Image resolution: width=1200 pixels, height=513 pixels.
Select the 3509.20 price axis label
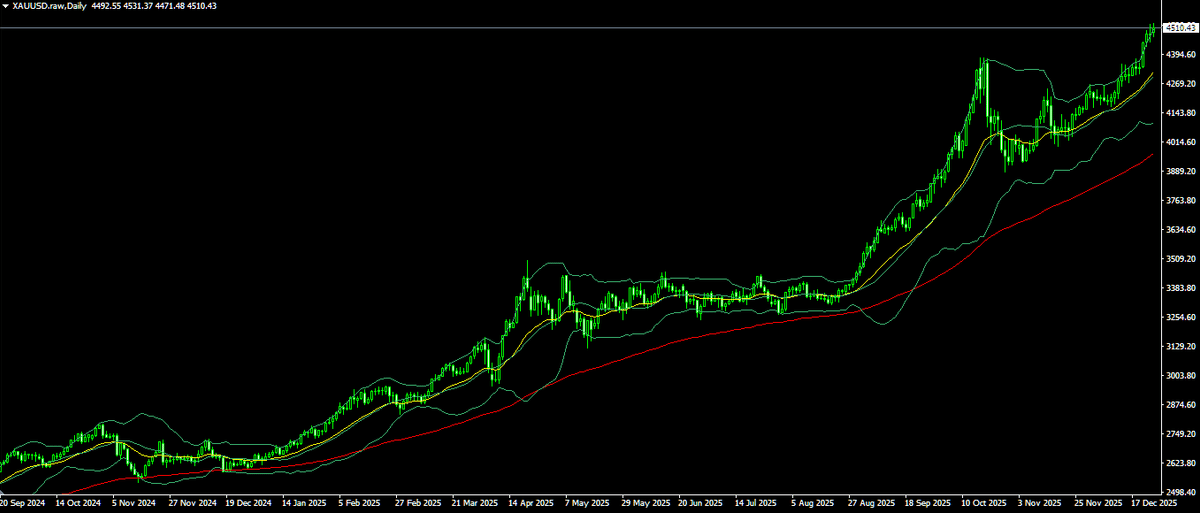pos(1181,259)
